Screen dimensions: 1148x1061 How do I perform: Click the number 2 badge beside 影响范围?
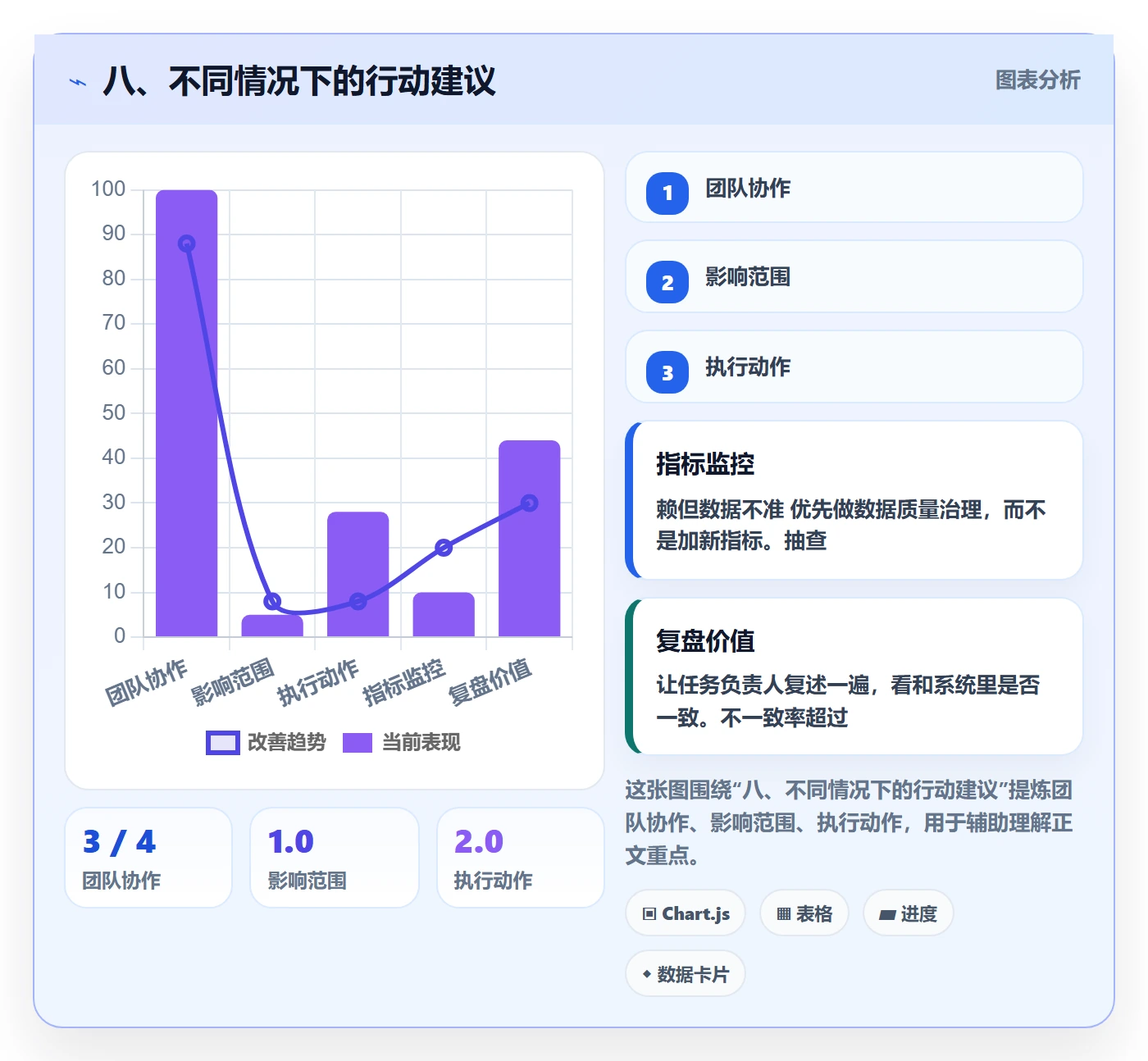click(x=667, y=282)
